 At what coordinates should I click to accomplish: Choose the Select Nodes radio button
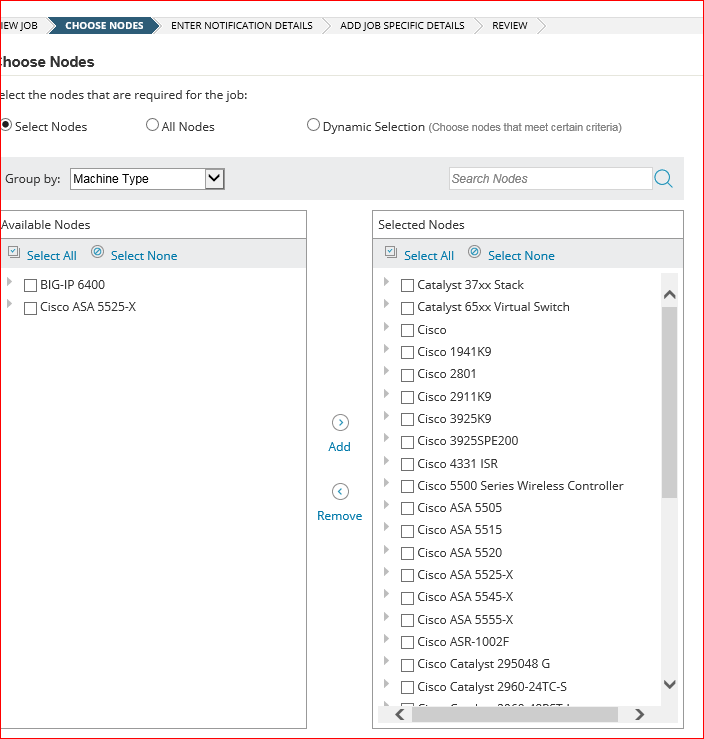[6, 125]
